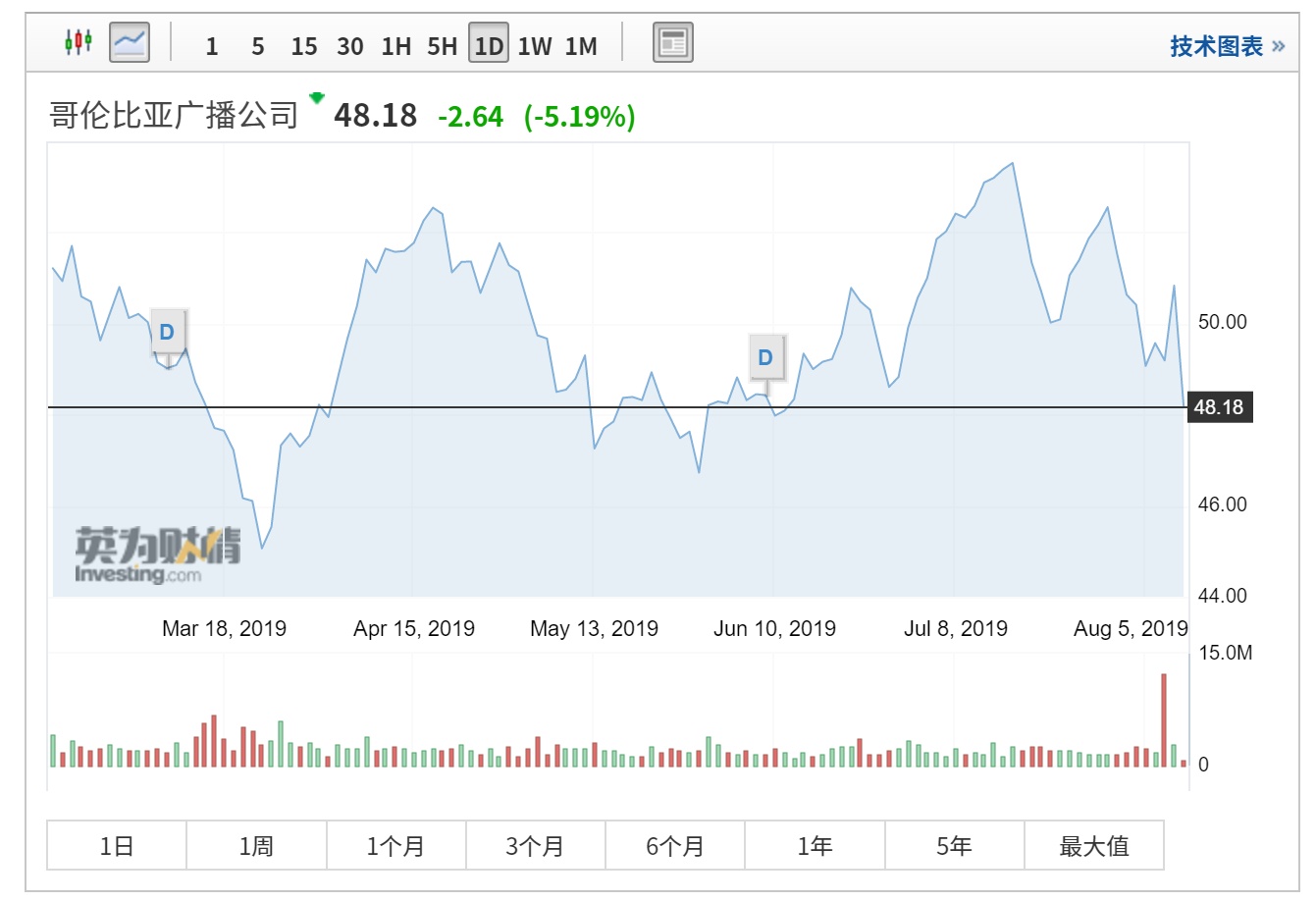Click the Investing.com watermark logo
This screenshot has height=901, width=1316.
pyautogui.click(x=157, y=556)
